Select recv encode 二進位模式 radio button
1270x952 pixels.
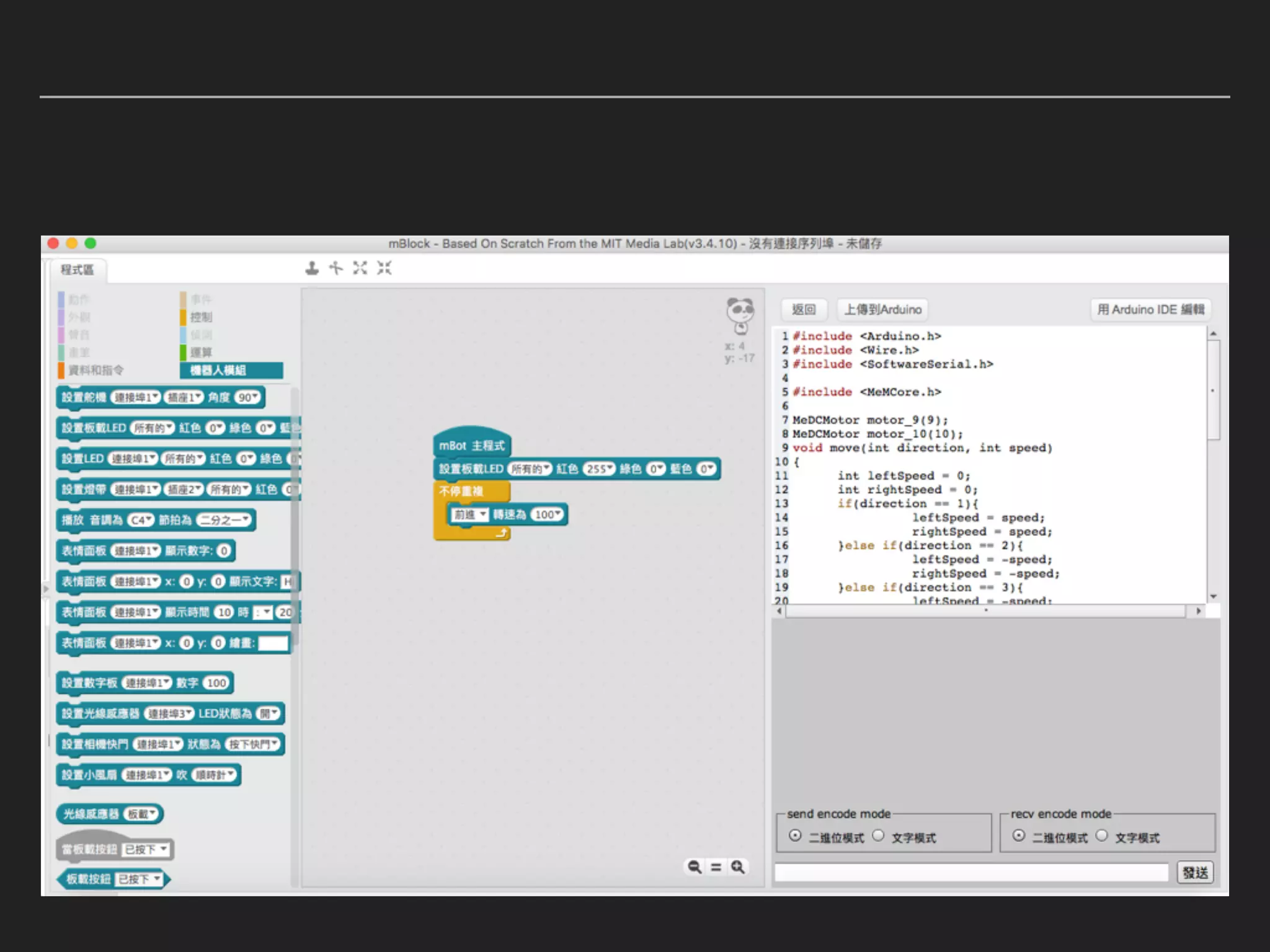tap(1019, 835)
